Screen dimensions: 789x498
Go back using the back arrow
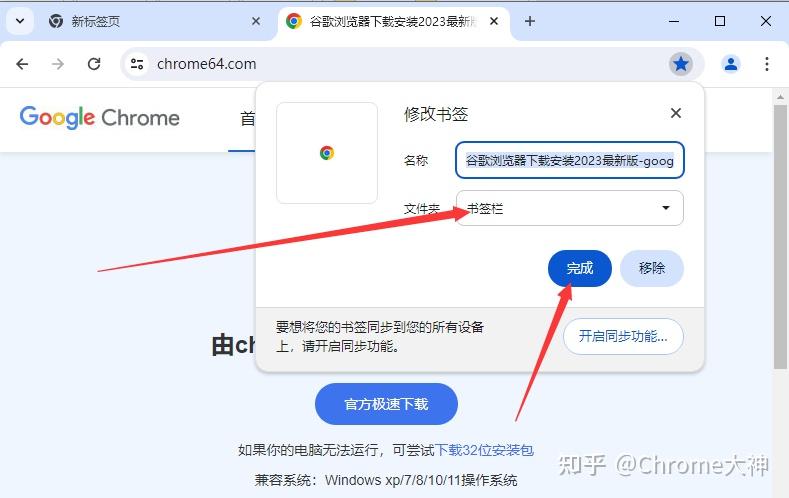[x=22, y=64]
